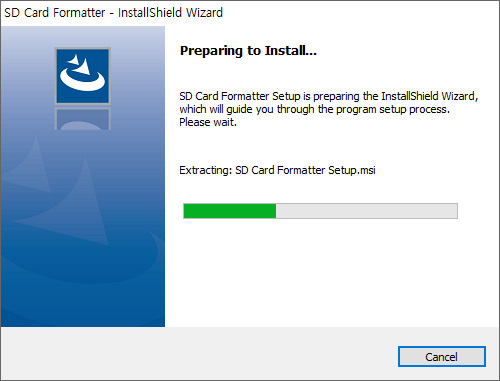This screenshot has height=381, width=500.
Task: Click the faded logo reflection under the icon
Action: pyautogui.click(x=82, y=119)
